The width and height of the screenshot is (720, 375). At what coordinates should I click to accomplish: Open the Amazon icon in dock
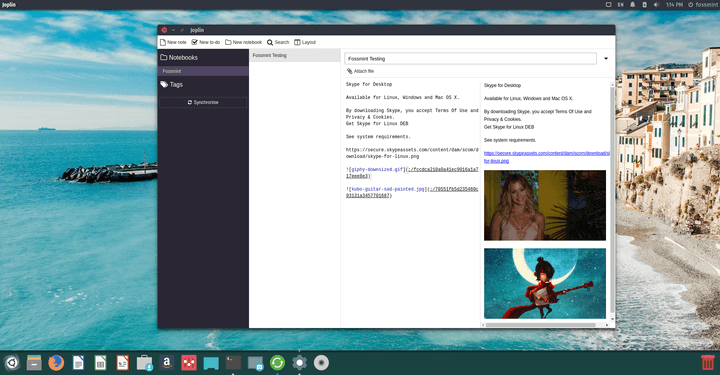pos(167,363)
